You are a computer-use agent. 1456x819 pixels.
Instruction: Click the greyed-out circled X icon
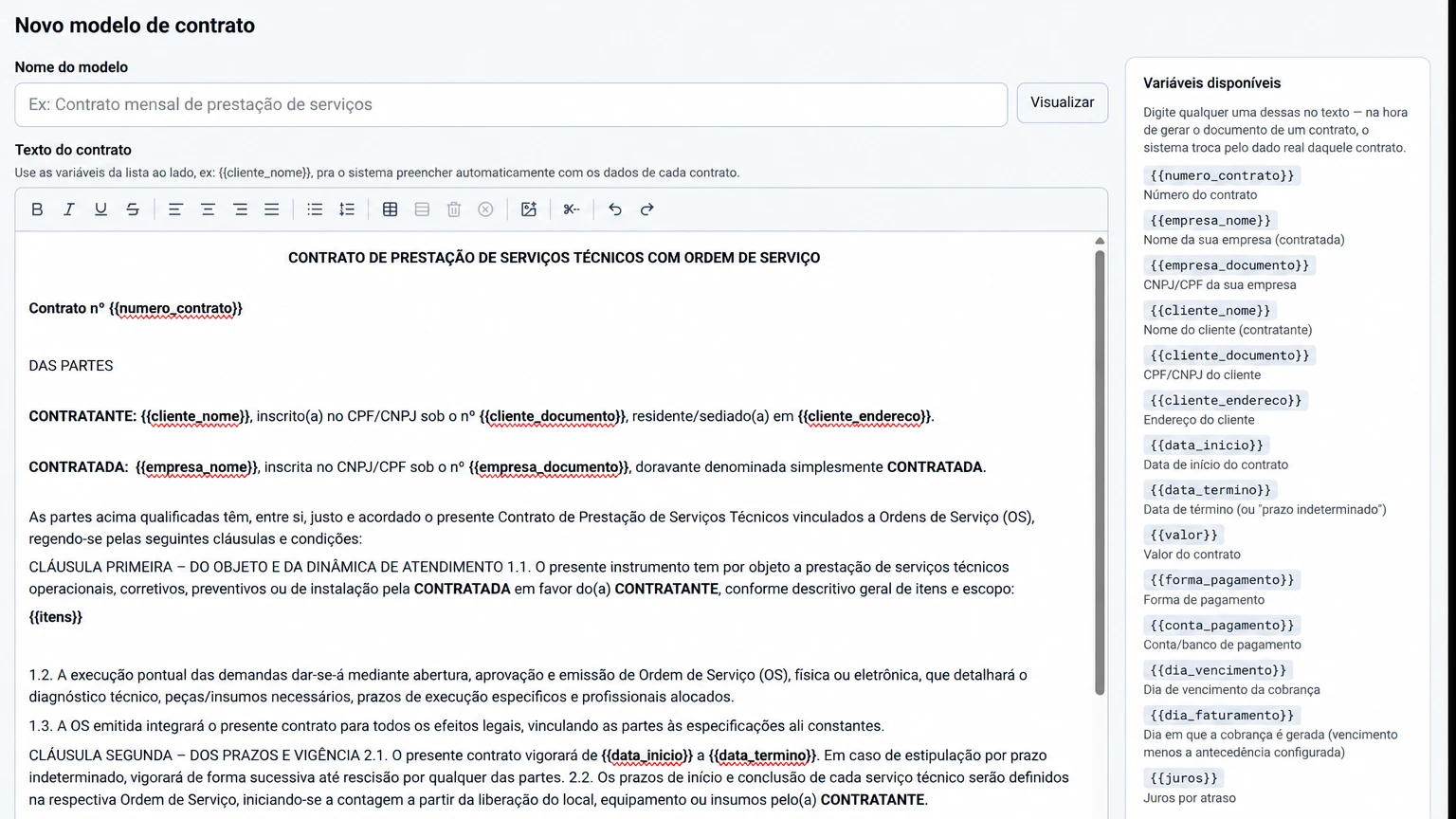pos(485,209)
